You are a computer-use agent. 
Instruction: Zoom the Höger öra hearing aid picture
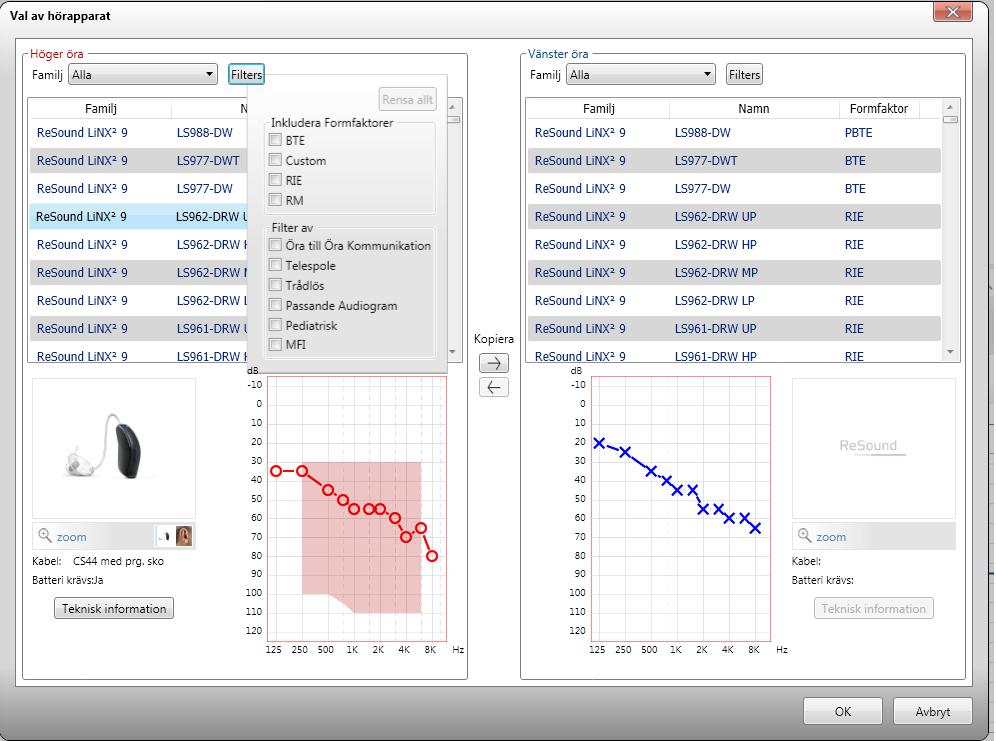(x=63, y=537)
